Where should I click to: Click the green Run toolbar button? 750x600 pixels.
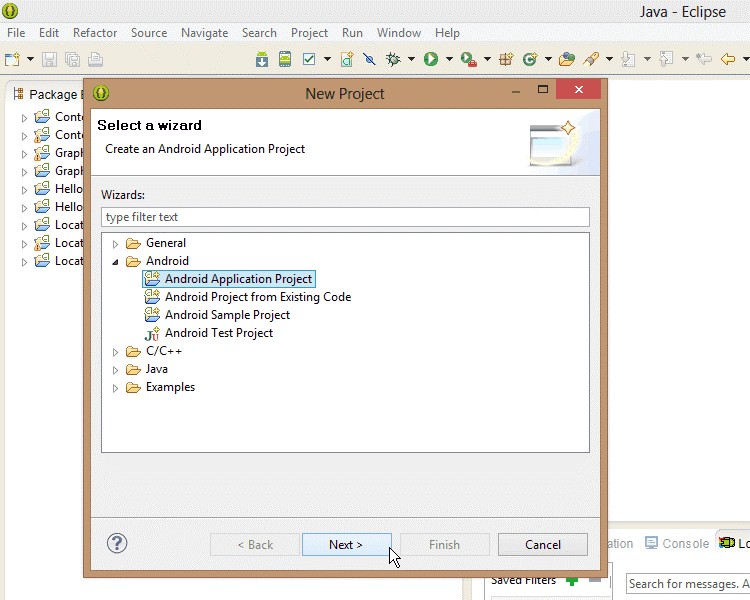pyautogui.click(x=431, y=59)
